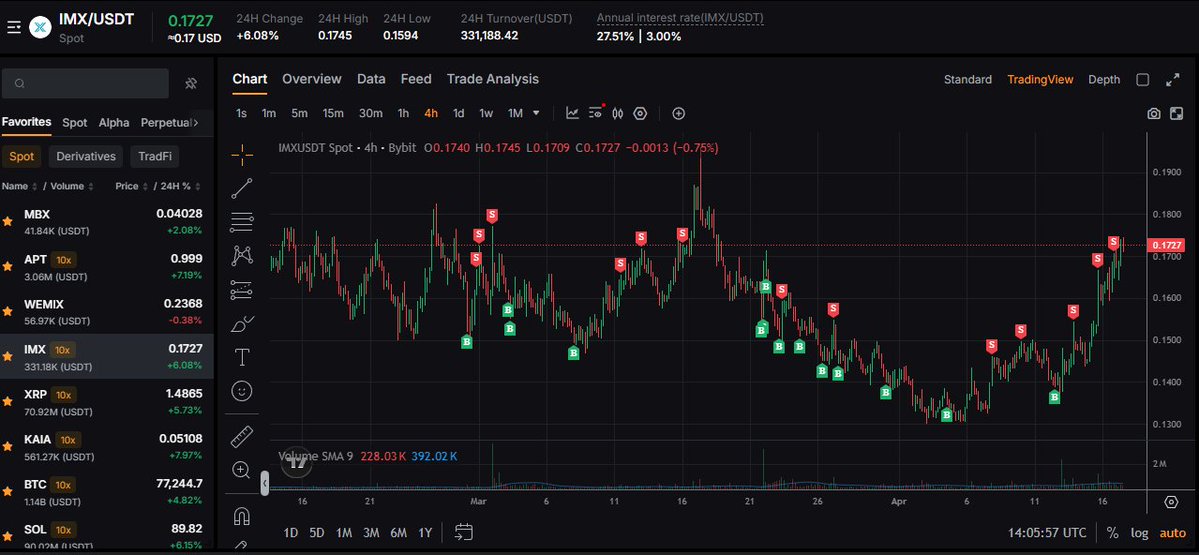Toggle the square checkbox beside Depth
1199x555 pixels.
coord(1142,80)
